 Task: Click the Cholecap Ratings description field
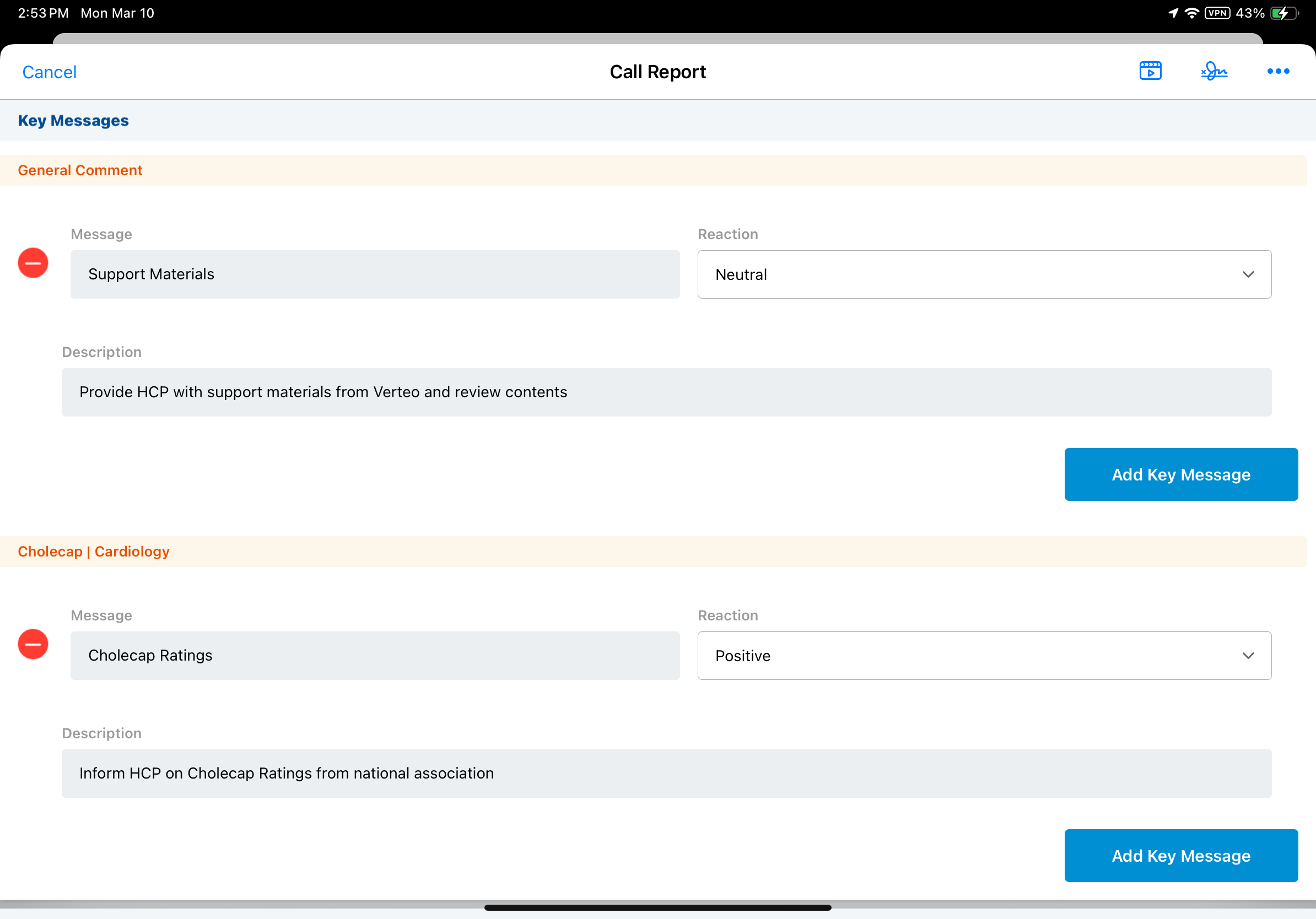tap(666, 774)
